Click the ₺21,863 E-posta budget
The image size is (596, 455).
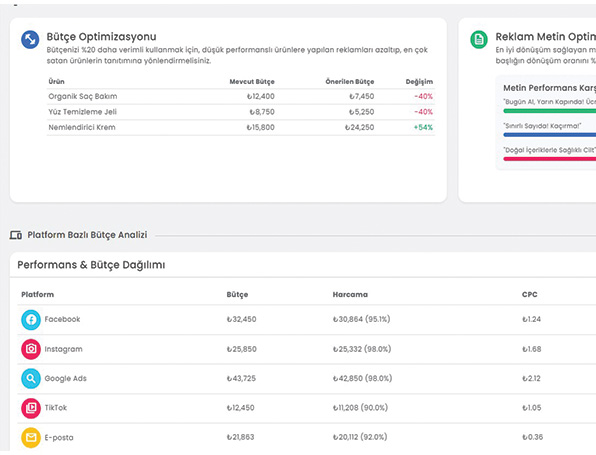click(x=240, y=438)
